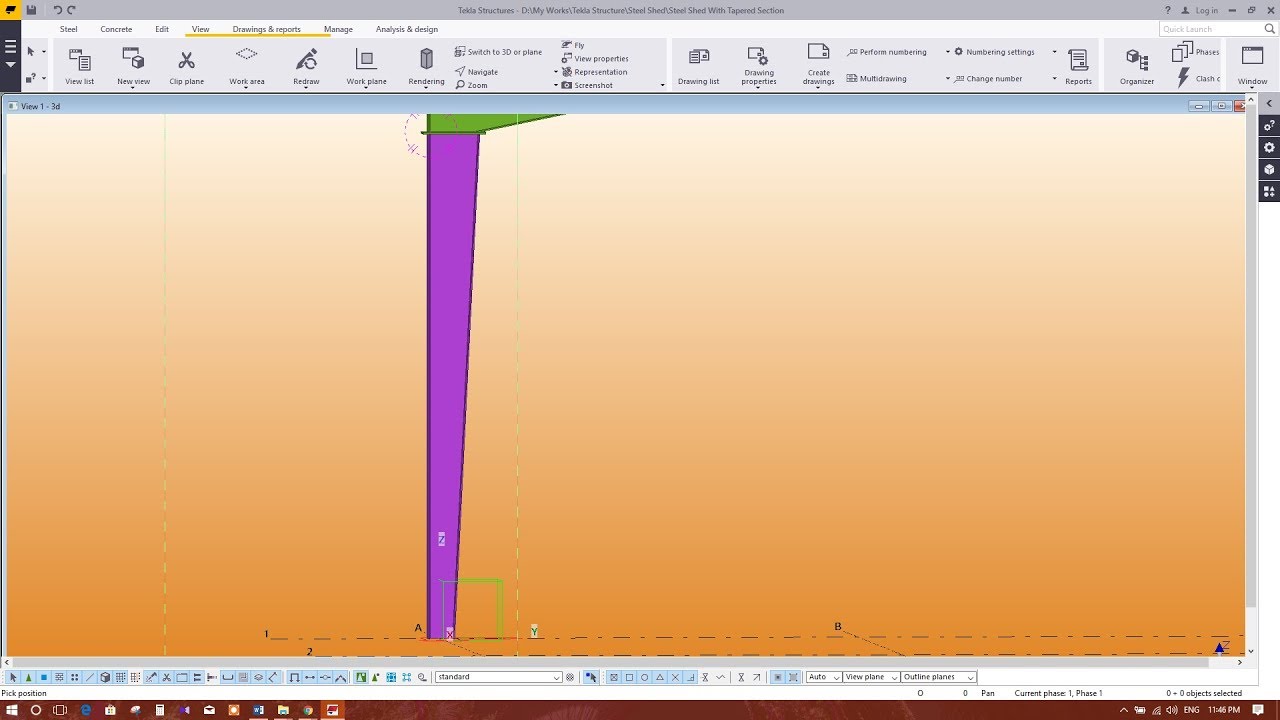1280x720 pixels.
Task: Switch to the Analysis & design tab
Action: pyautogui.click(x=406, y=29)
